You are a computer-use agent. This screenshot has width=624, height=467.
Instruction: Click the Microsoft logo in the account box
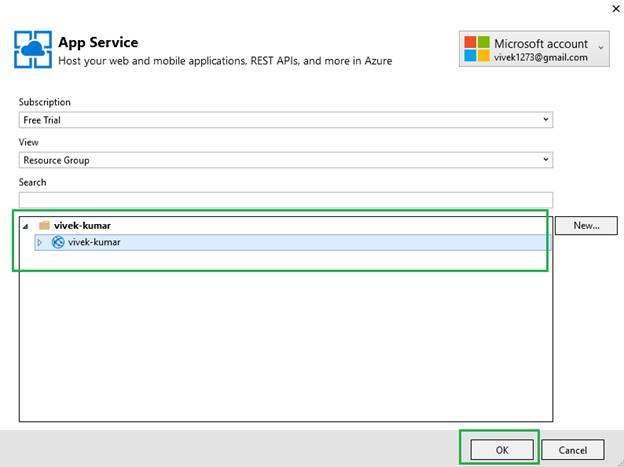(x=478, y=50)
